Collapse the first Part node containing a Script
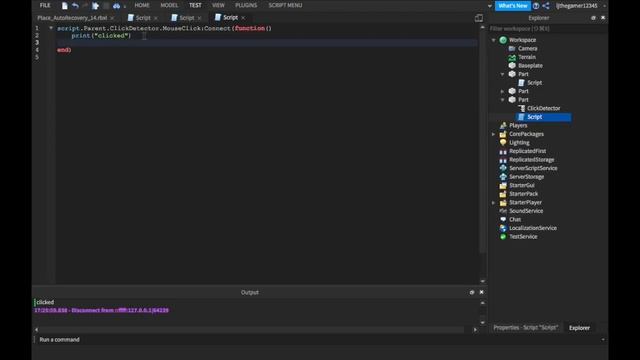 [x=502, y=74]
